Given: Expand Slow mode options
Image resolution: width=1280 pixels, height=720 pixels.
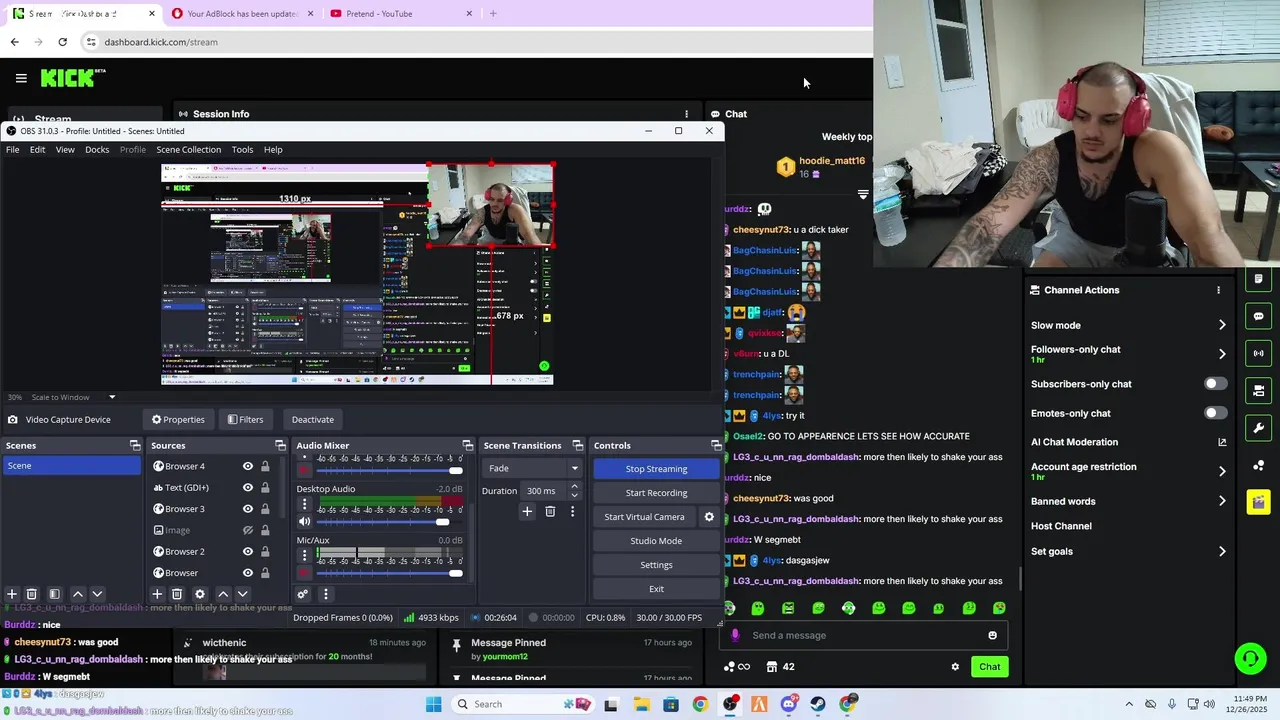Looking at the screenshot, I should tap(1222, 325).
